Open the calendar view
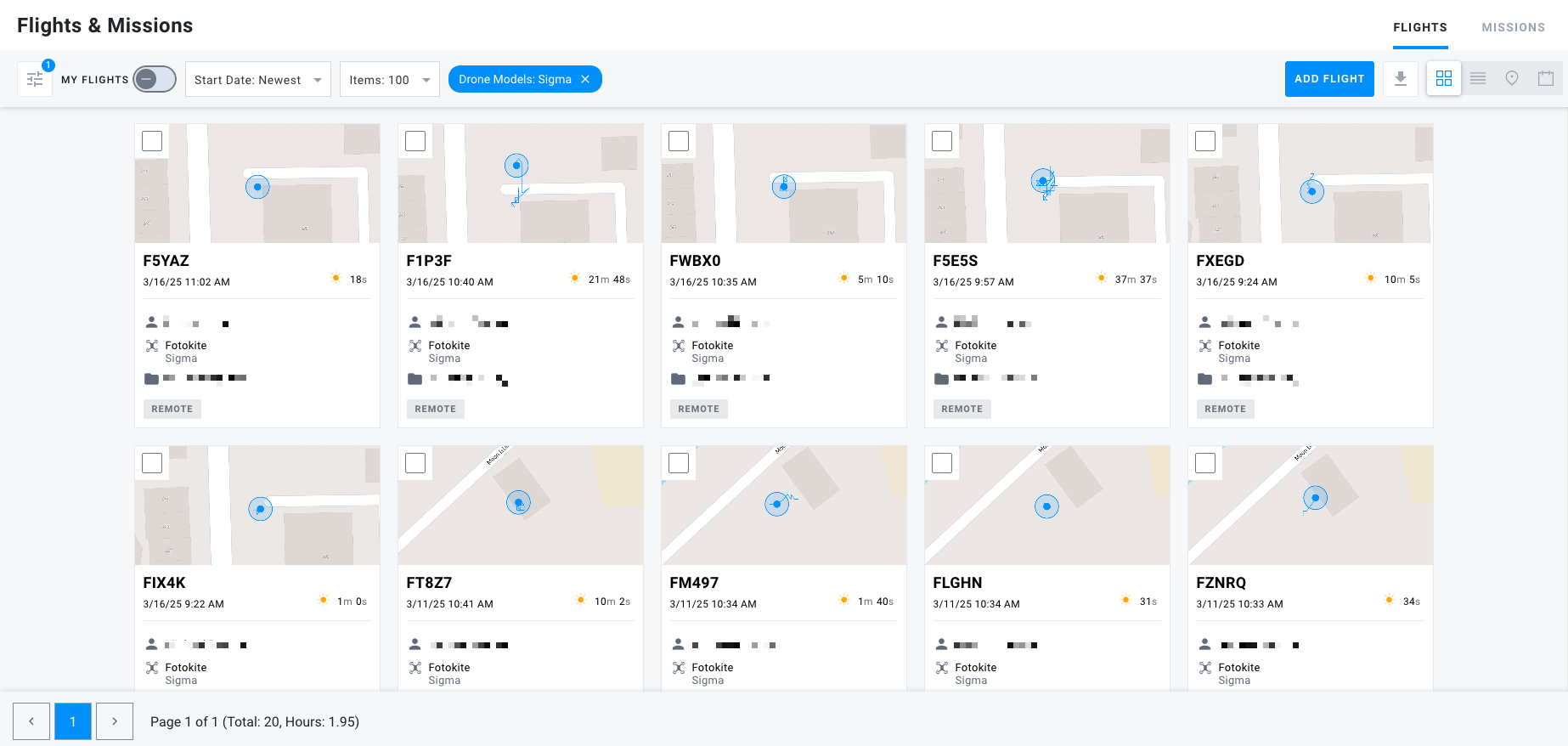This screenshot has height=746, width=1568. point(1546,79)
